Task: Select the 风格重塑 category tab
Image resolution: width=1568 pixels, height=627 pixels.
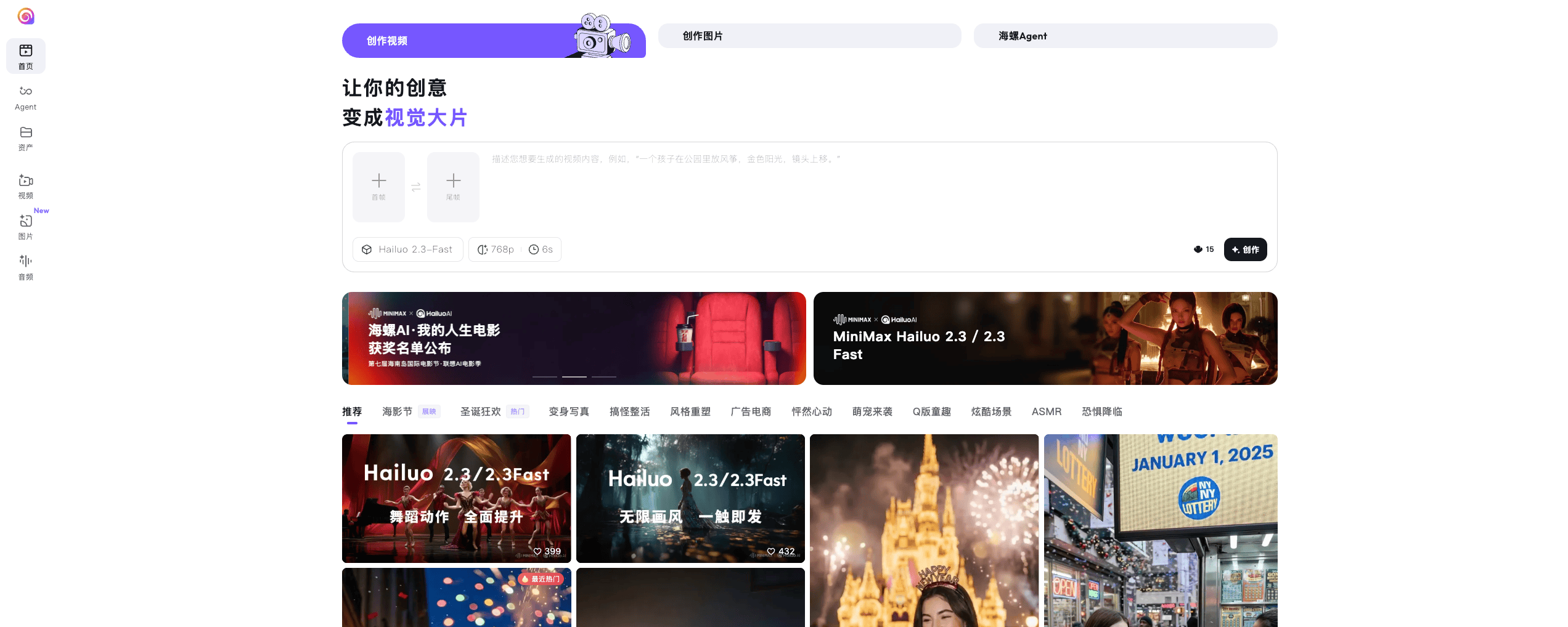Action: click(x=690, y=411)
